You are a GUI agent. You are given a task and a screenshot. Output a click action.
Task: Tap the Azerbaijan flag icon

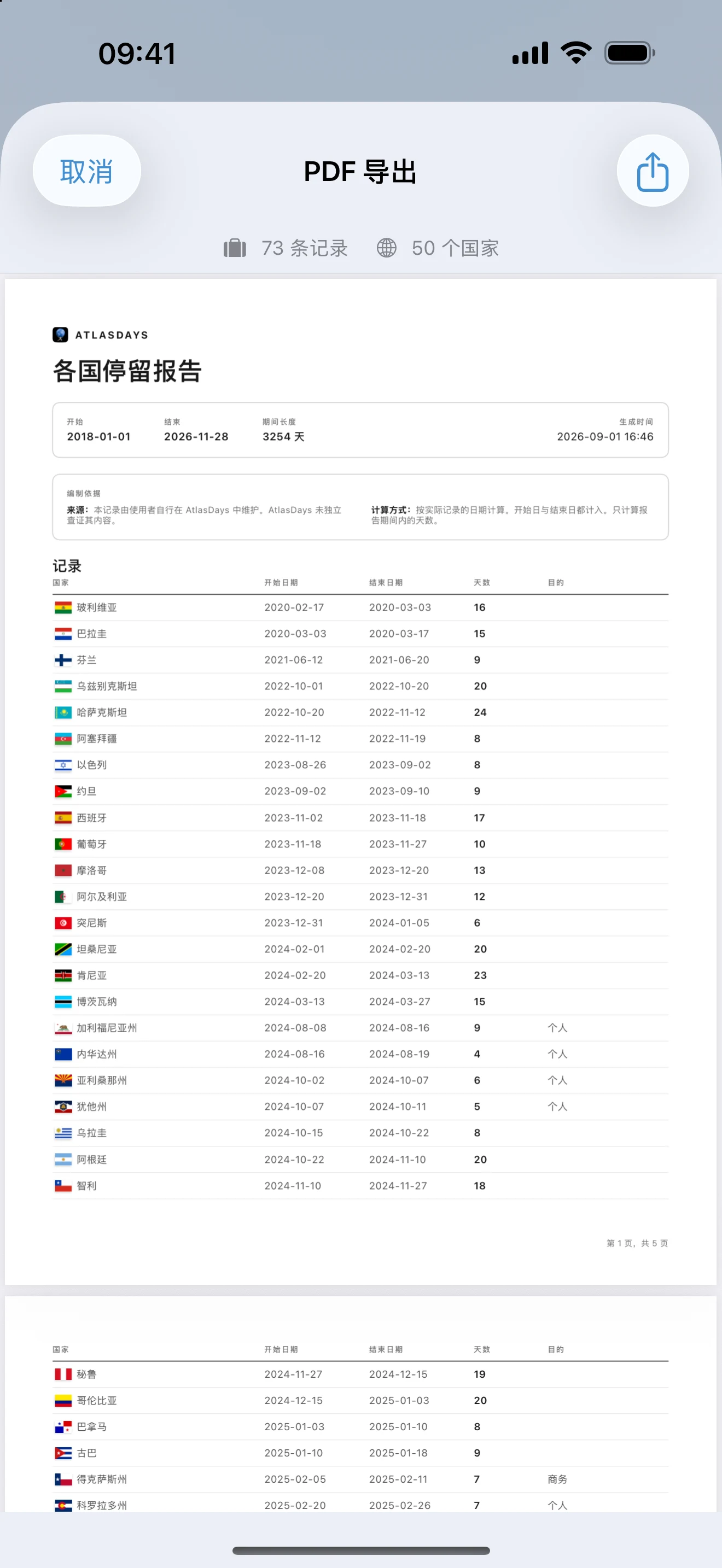(63, 738)
